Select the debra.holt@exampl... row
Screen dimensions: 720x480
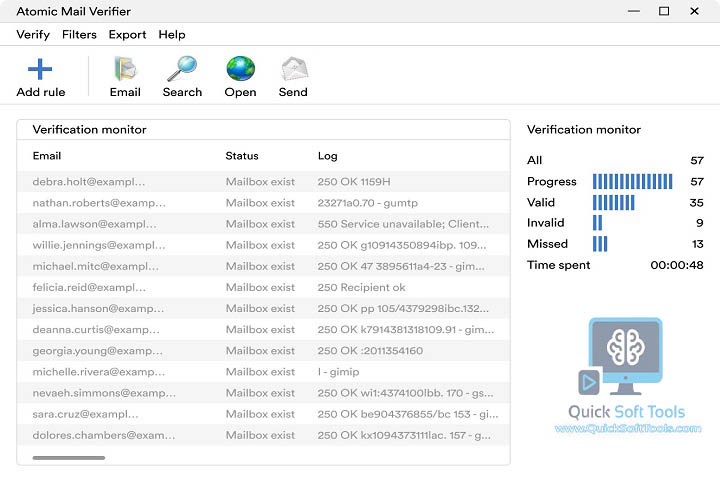pyautogui.click(x=264, y=182)
